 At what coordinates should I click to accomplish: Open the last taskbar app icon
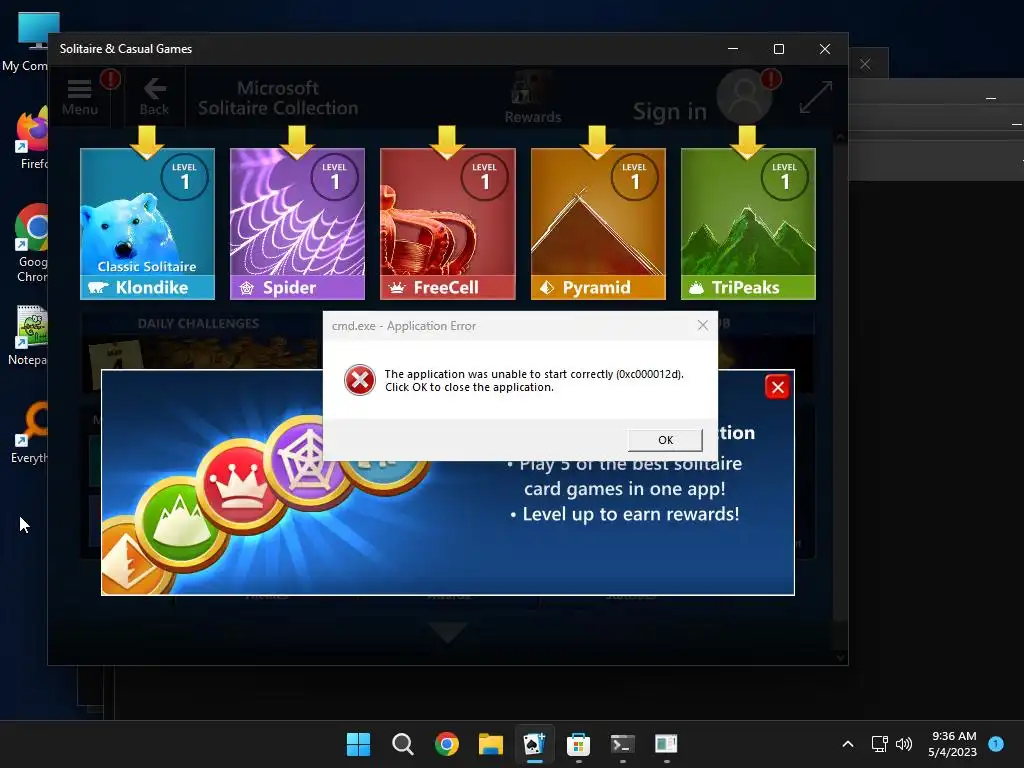(x=666, y=744)
